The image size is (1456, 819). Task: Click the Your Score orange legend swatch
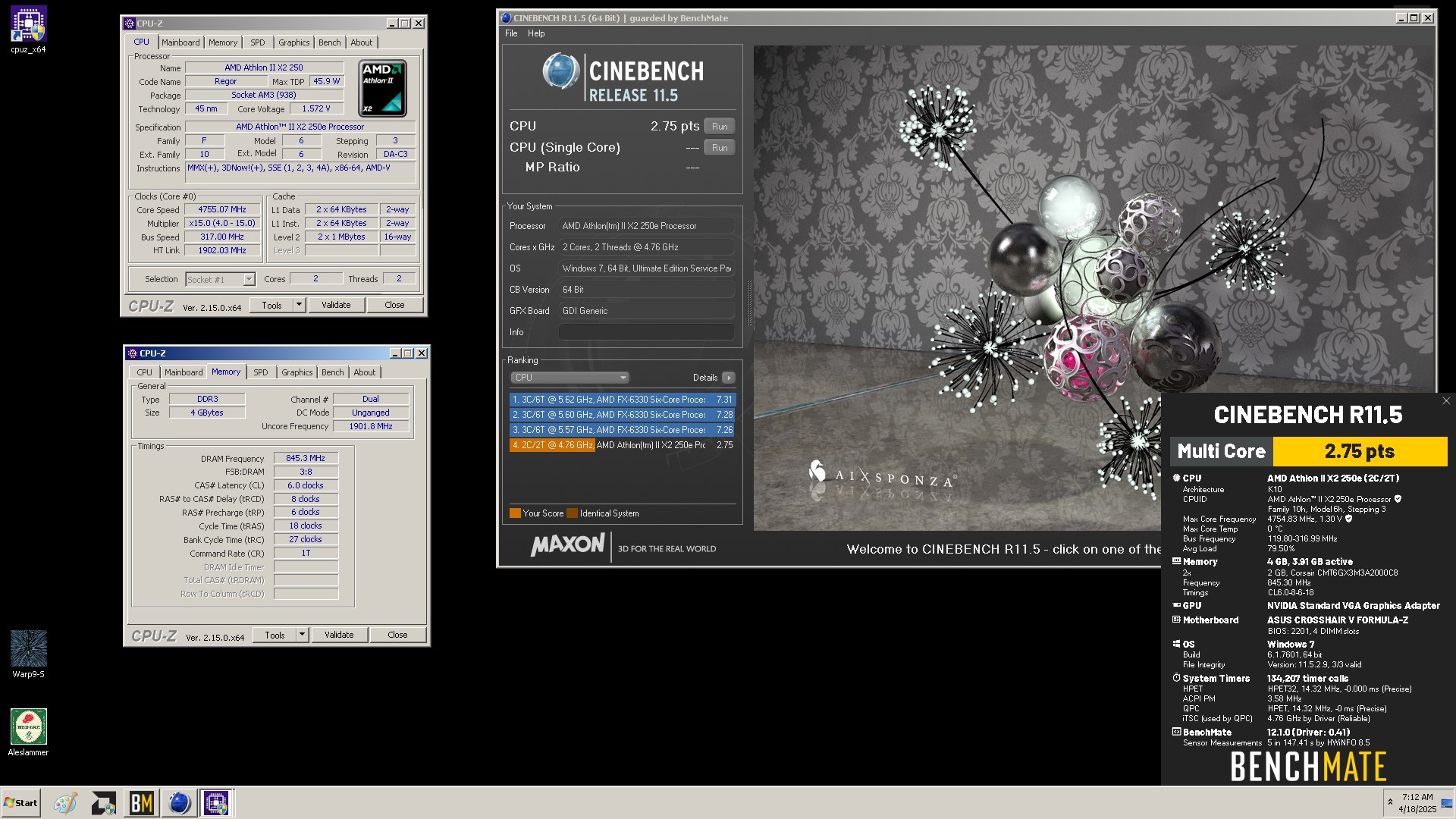pos(515,513)
